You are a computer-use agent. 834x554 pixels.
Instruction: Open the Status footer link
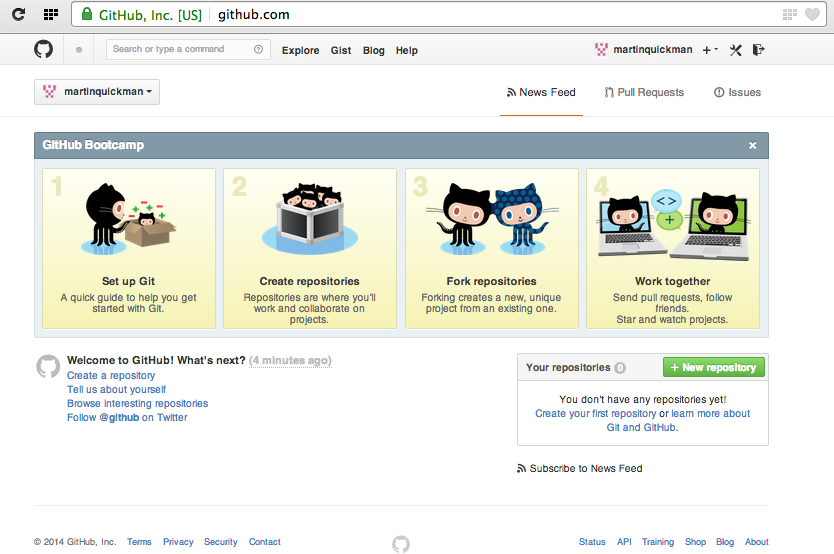(x=592, y=542)
